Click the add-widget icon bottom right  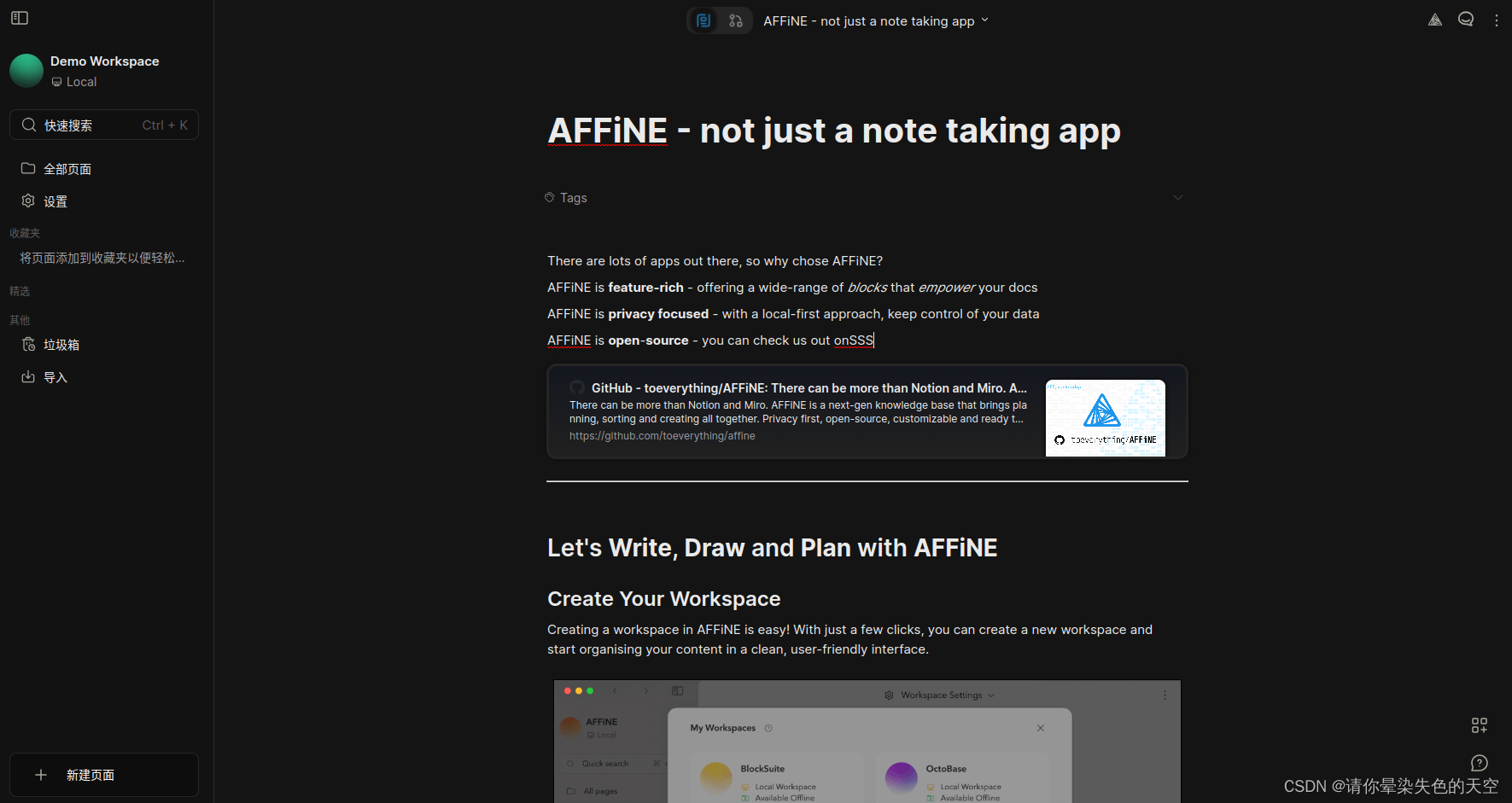[1480, 724]
